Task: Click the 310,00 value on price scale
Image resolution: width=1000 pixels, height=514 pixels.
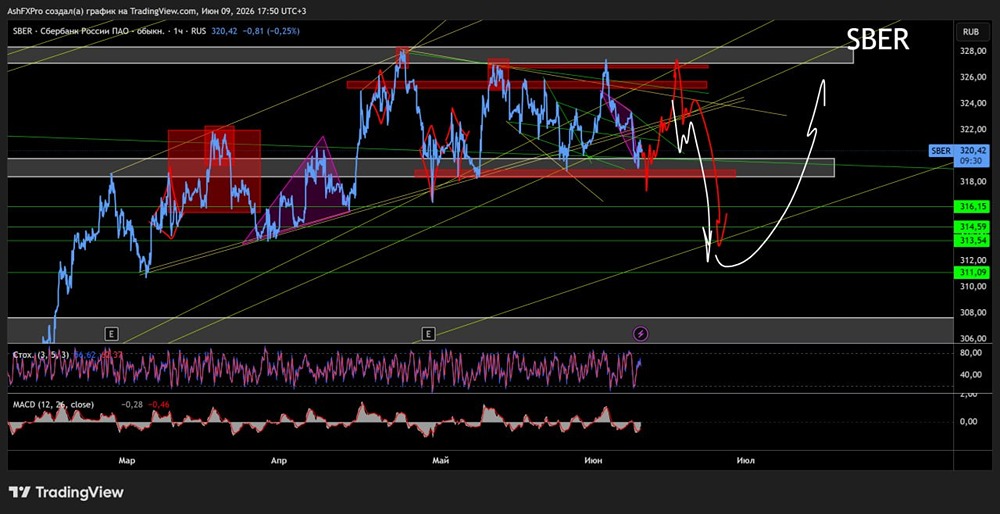Action: (971, 286)
